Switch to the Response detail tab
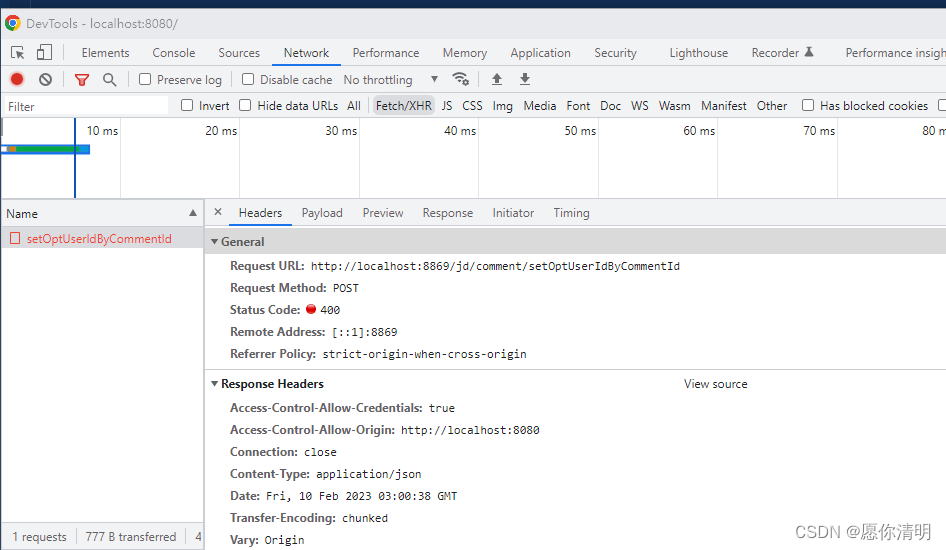Viewport: 946px width, 550px height. click(x=448, y=213)
